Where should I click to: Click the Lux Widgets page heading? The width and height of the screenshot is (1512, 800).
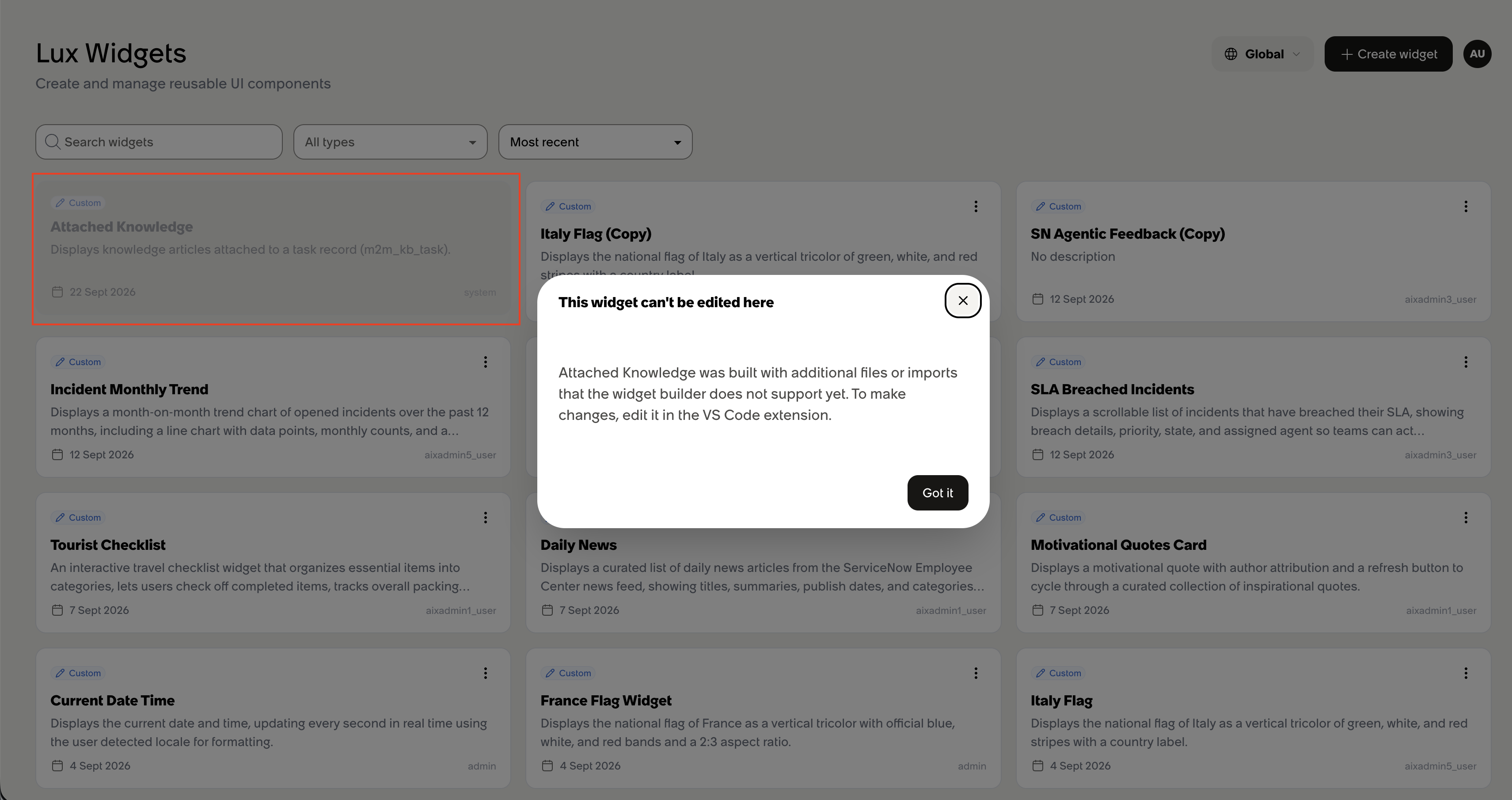click(x=111, y=53)
